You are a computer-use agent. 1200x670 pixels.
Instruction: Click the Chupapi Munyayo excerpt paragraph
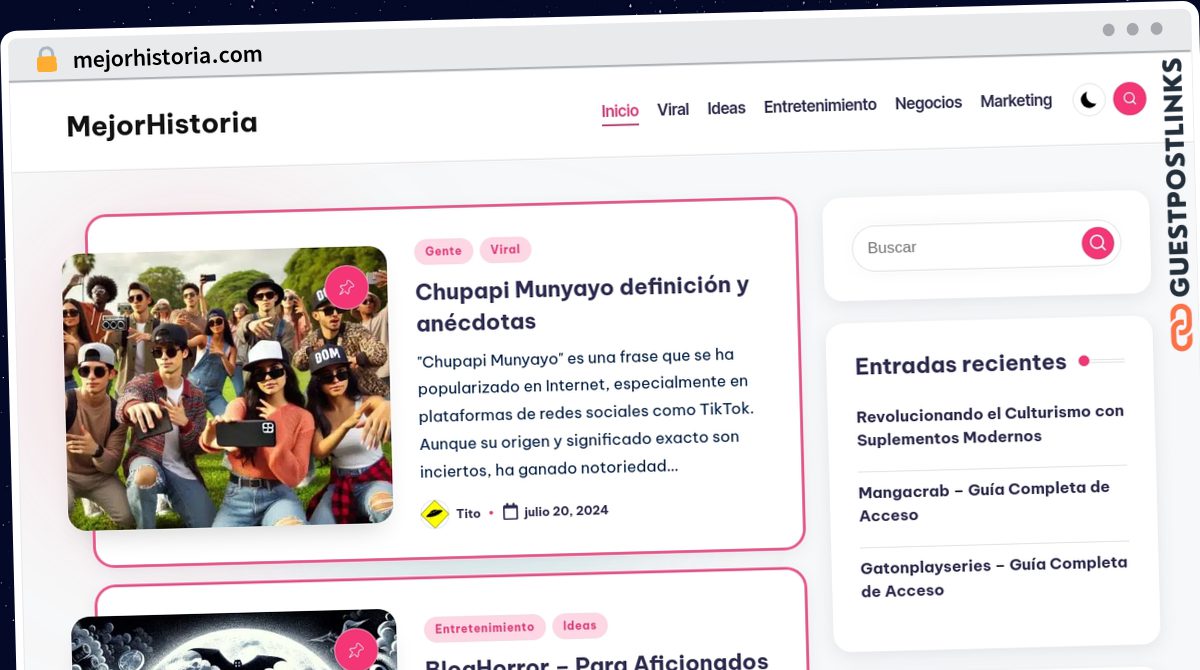coord(586,411)
